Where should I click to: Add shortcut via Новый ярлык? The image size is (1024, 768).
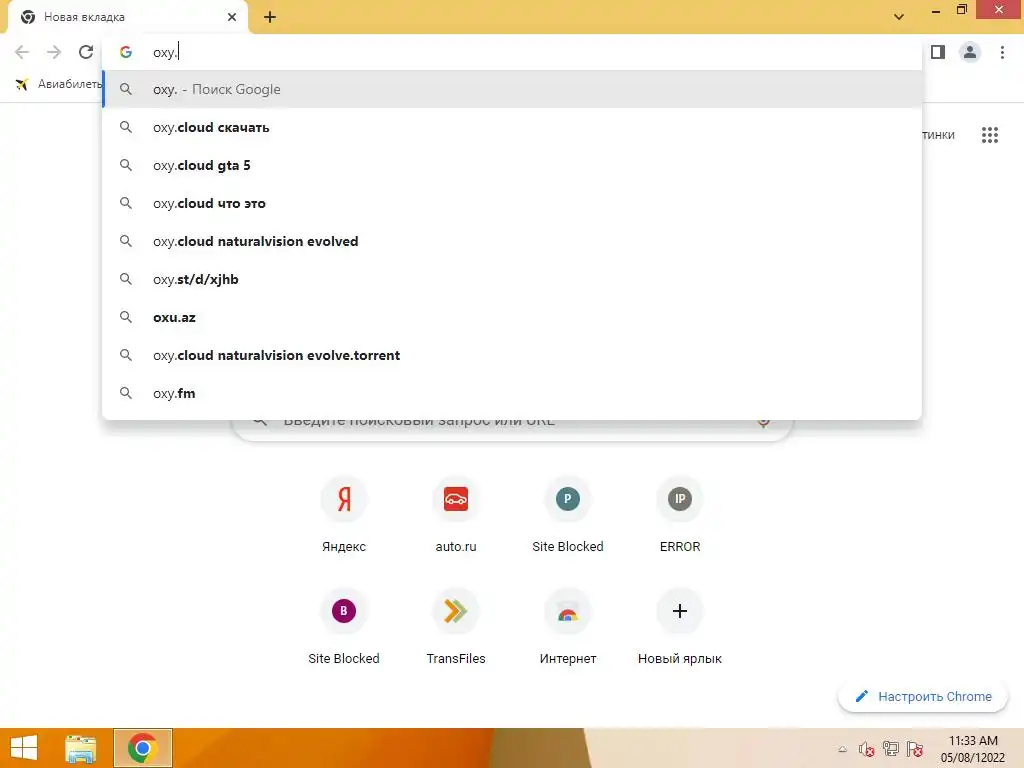(680, 627)
